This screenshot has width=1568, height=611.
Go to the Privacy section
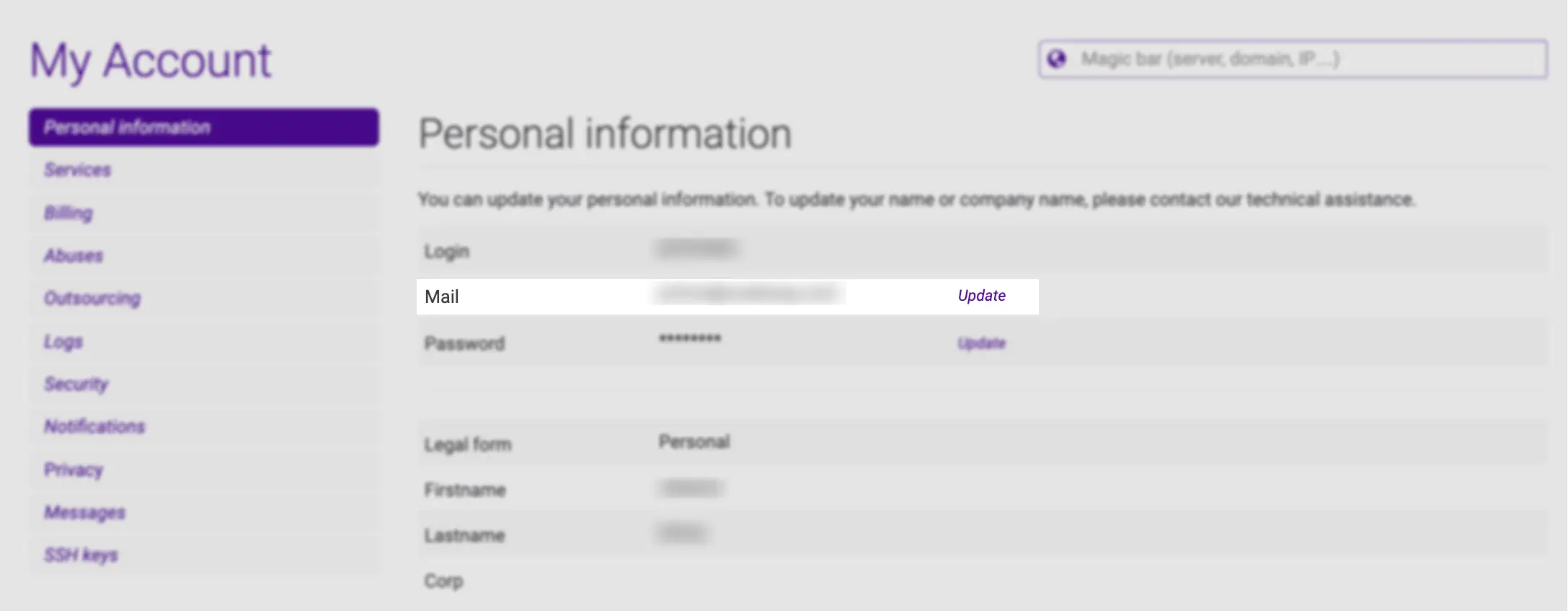tap(74, 470)
